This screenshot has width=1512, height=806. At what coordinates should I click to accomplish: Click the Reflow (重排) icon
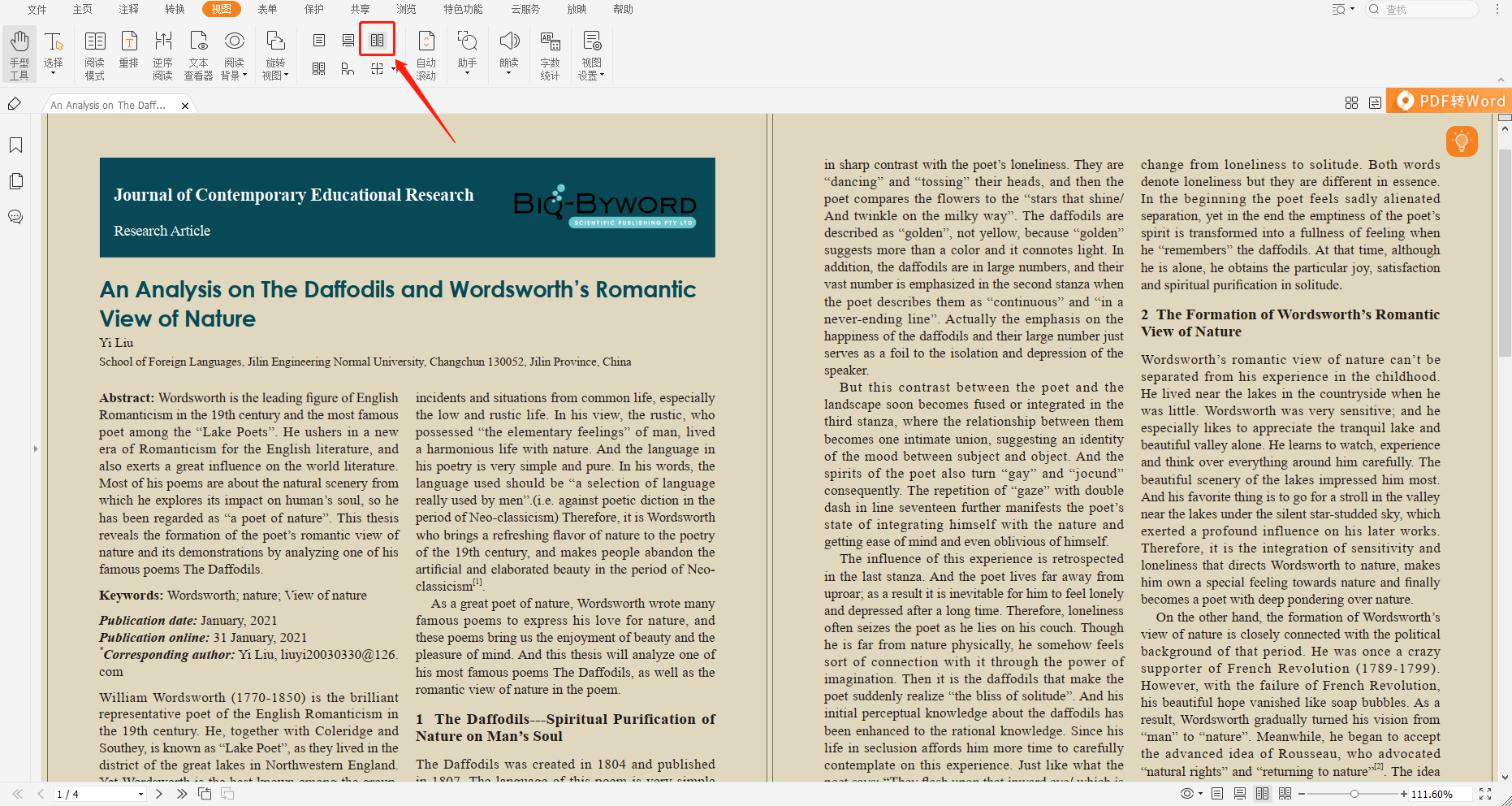[129, 49]
